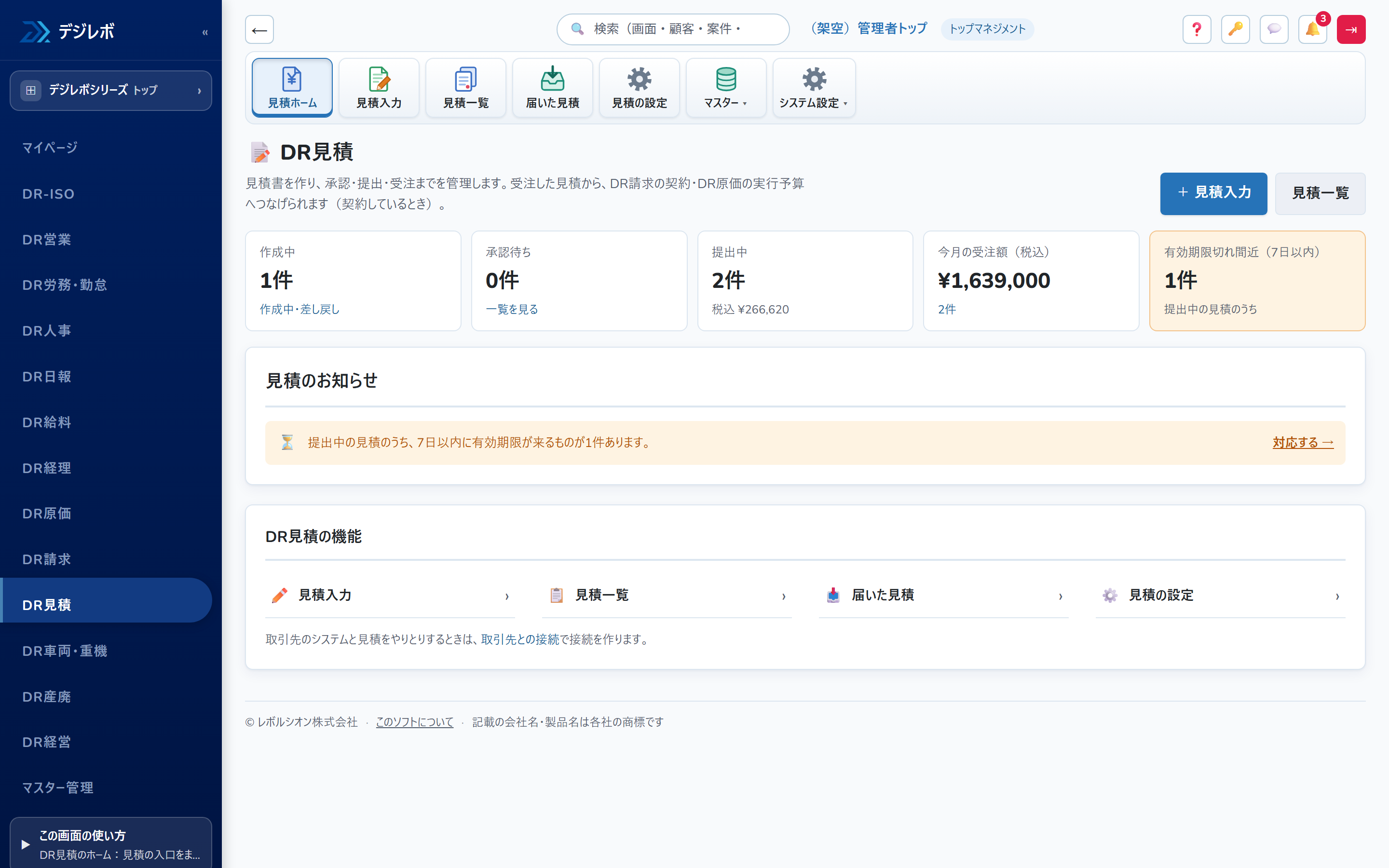This screenshot has height=868, width=1389.
Task: Open notifications bell with badge 3
Action: click(1313, 29)
